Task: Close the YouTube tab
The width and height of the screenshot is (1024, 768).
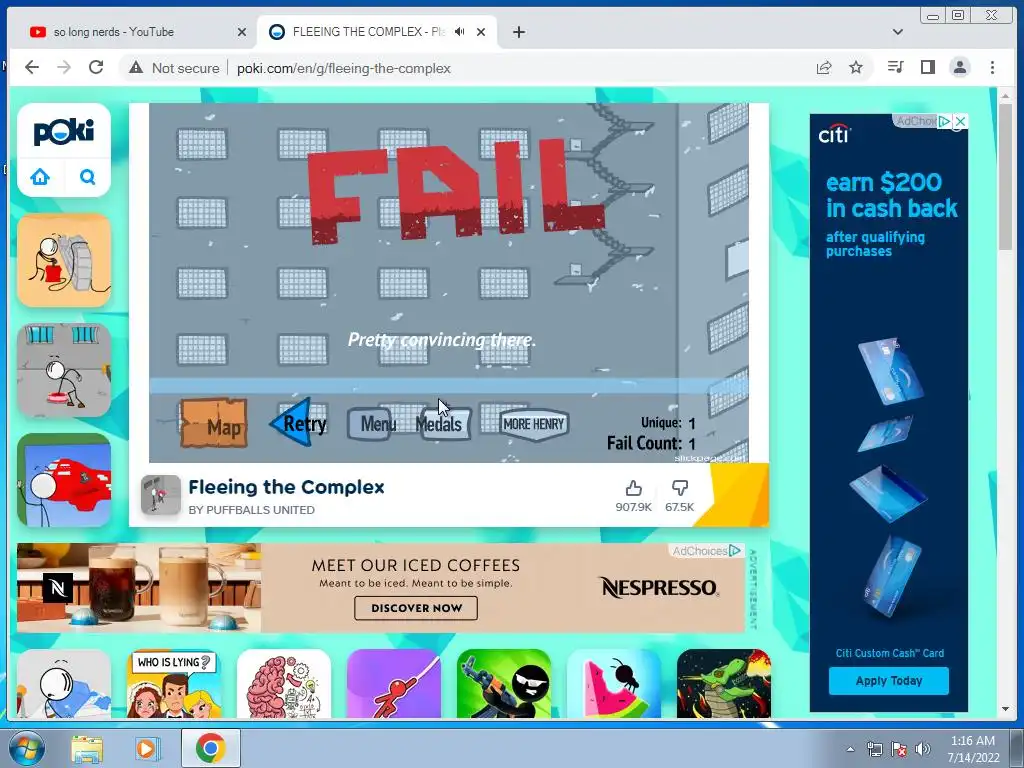Action: [x=242, y=32]
